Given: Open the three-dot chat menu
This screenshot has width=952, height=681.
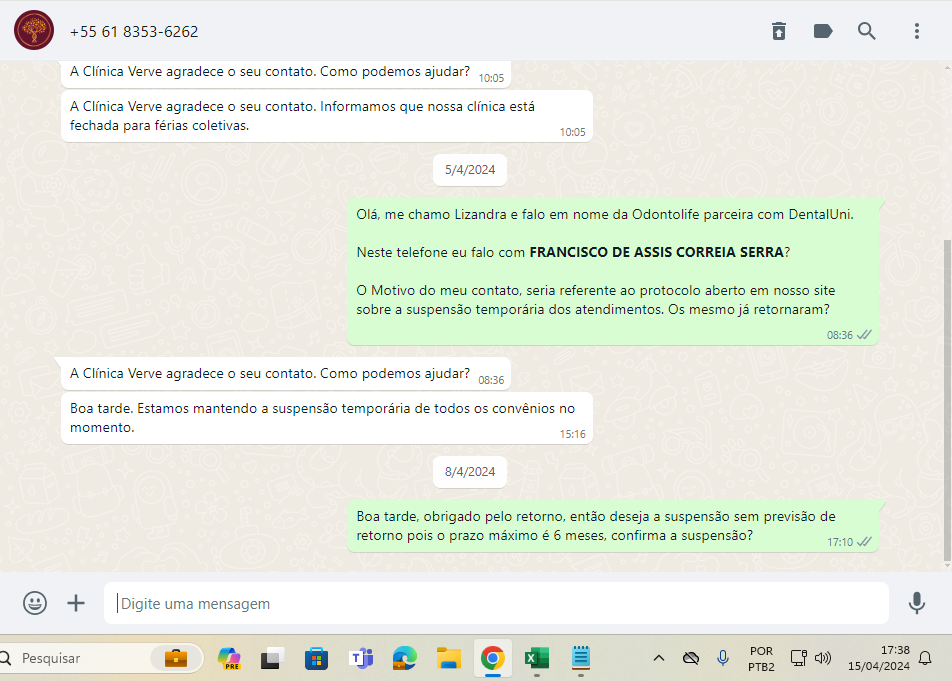Looking at the screenshot, I should click(x=917, y=31).
